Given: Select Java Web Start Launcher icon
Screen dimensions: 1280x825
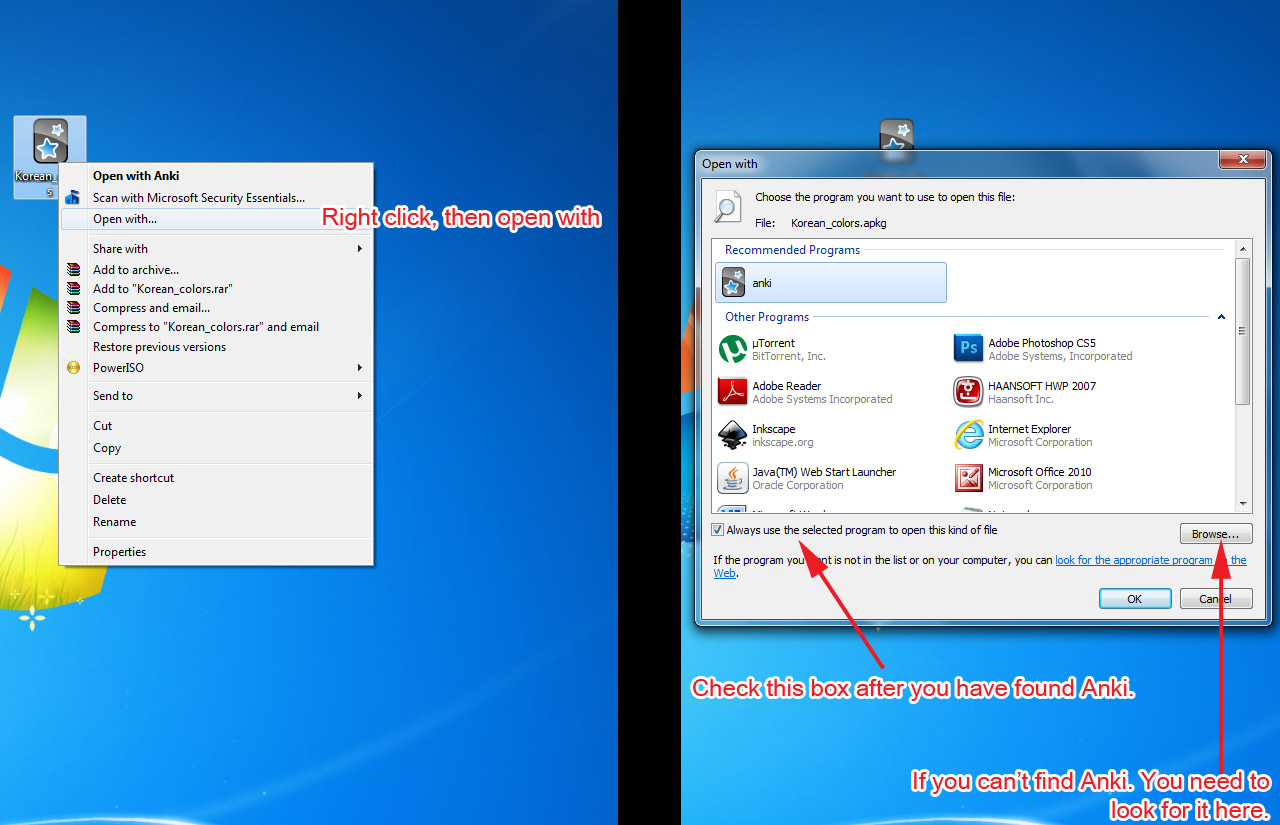Looking at the screenshot, I should 733,478.
